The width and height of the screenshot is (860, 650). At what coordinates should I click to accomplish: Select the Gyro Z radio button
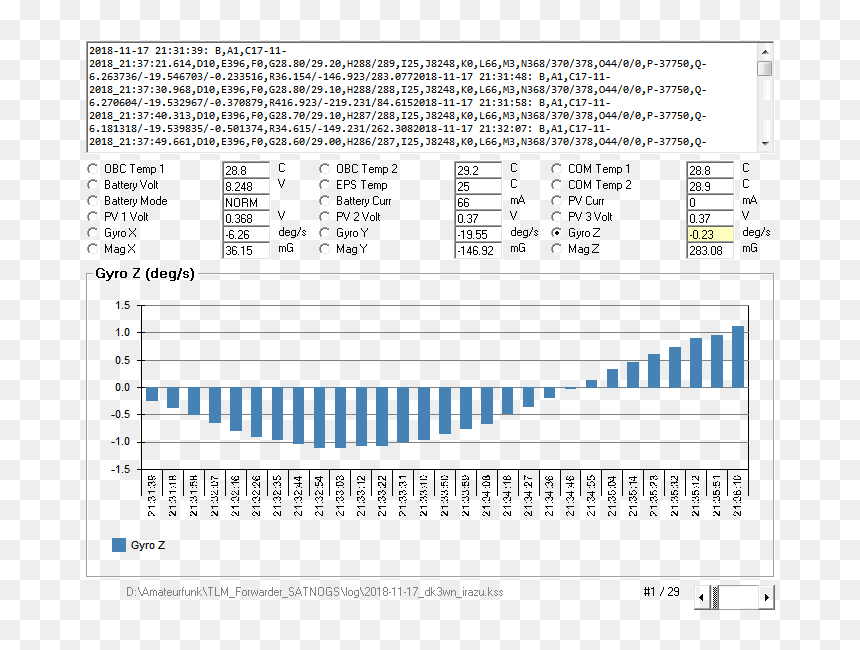(x=557, y=233)
